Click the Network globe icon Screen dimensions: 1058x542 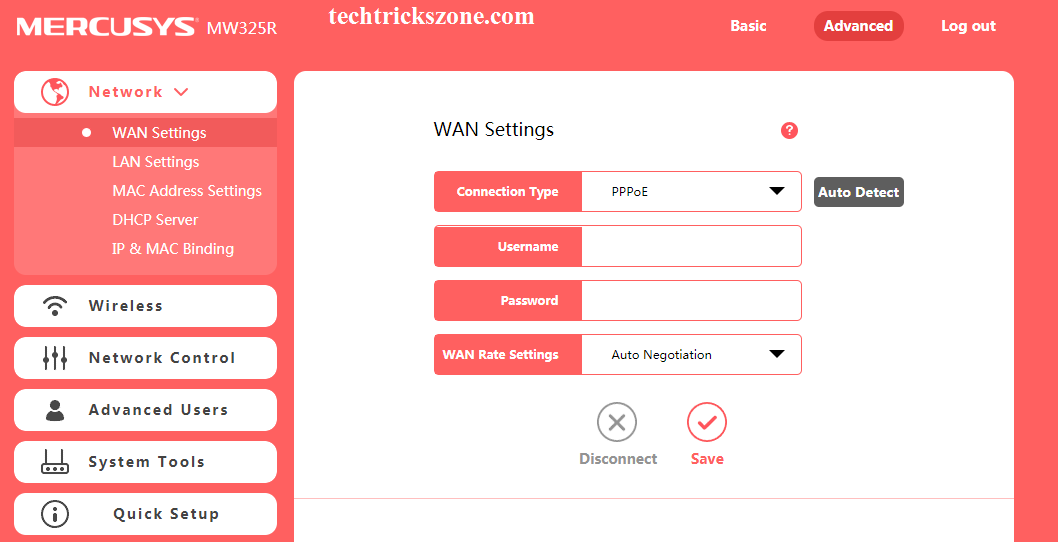[x=55, y=92]
